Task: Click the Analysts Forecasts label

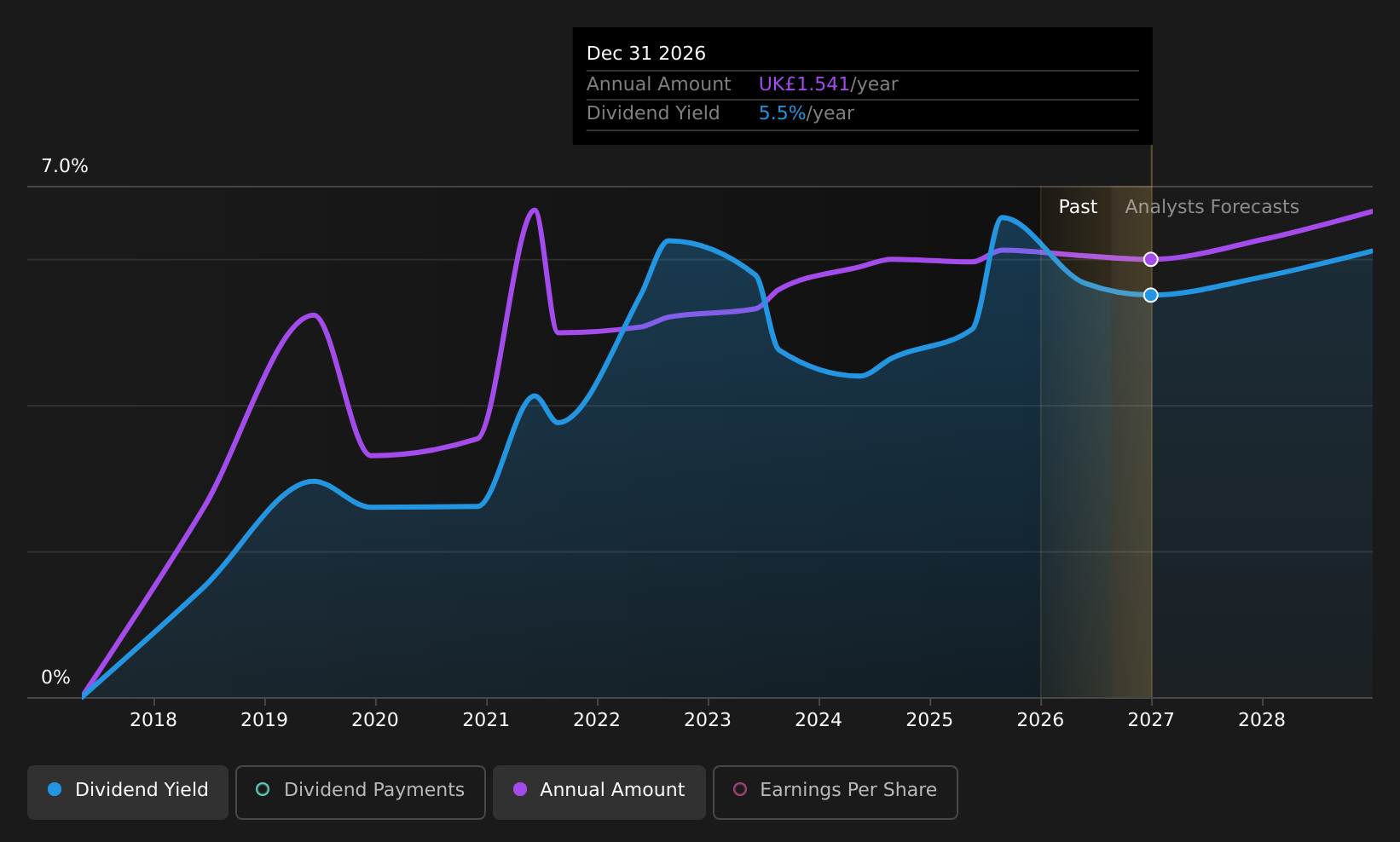Action: point(1212,207)
